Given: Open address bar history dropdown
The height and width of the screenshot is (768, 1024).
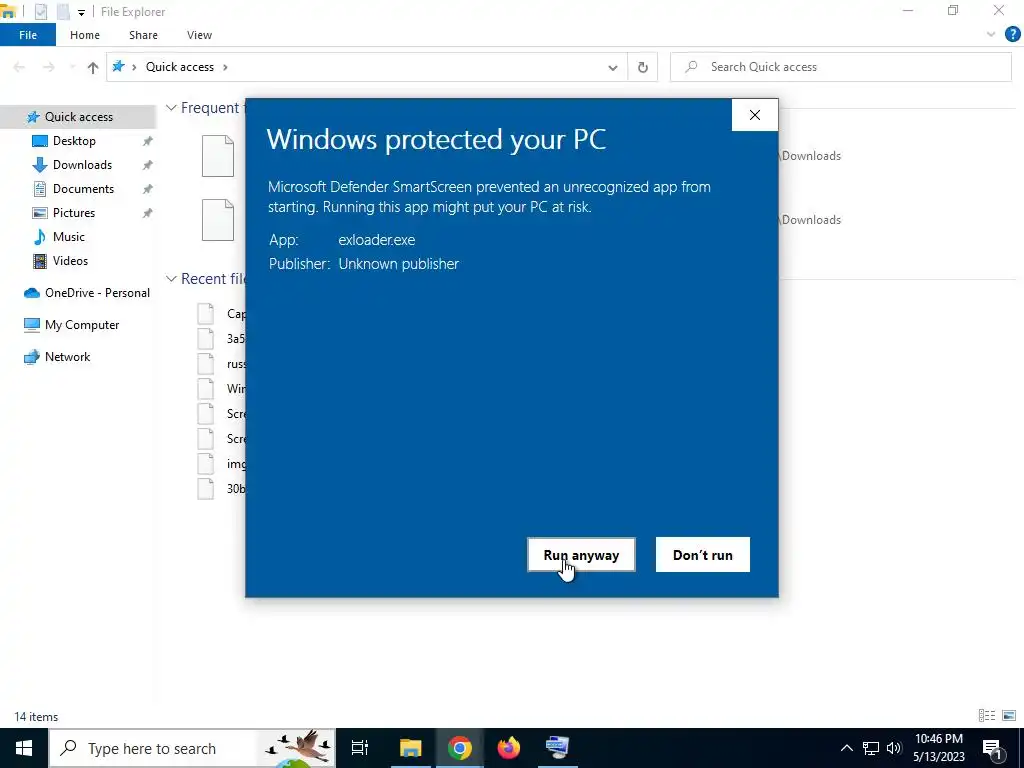Looking at the screenshot, I should tap(613, 67).
